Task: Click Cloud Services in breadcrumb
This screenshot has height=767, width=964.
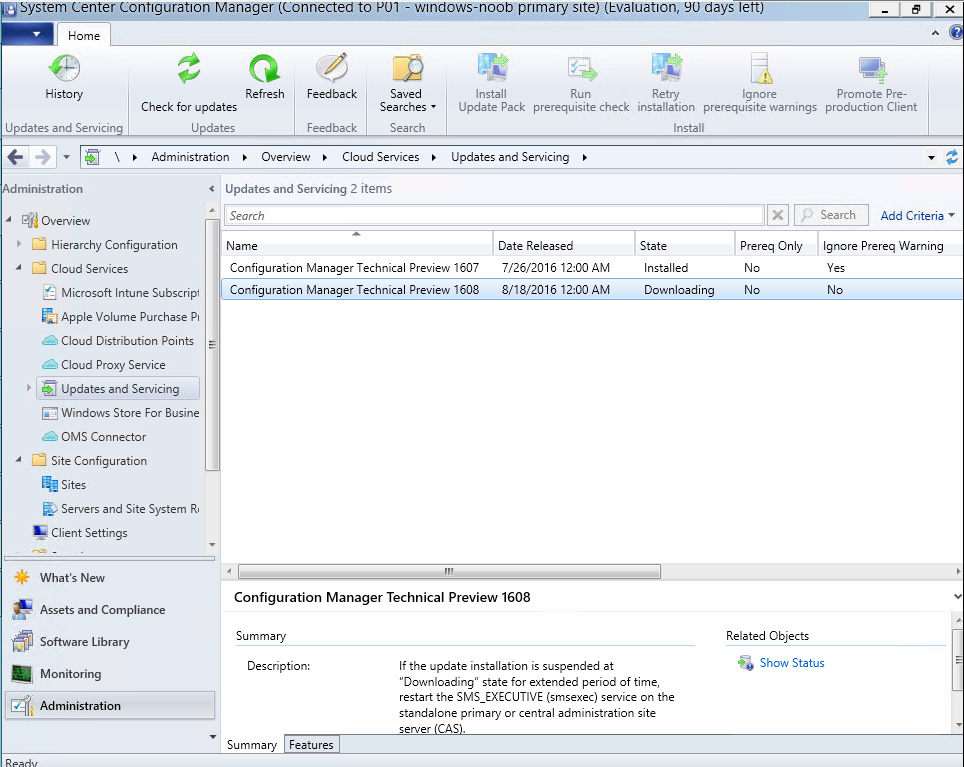Action: coord(381,157)
